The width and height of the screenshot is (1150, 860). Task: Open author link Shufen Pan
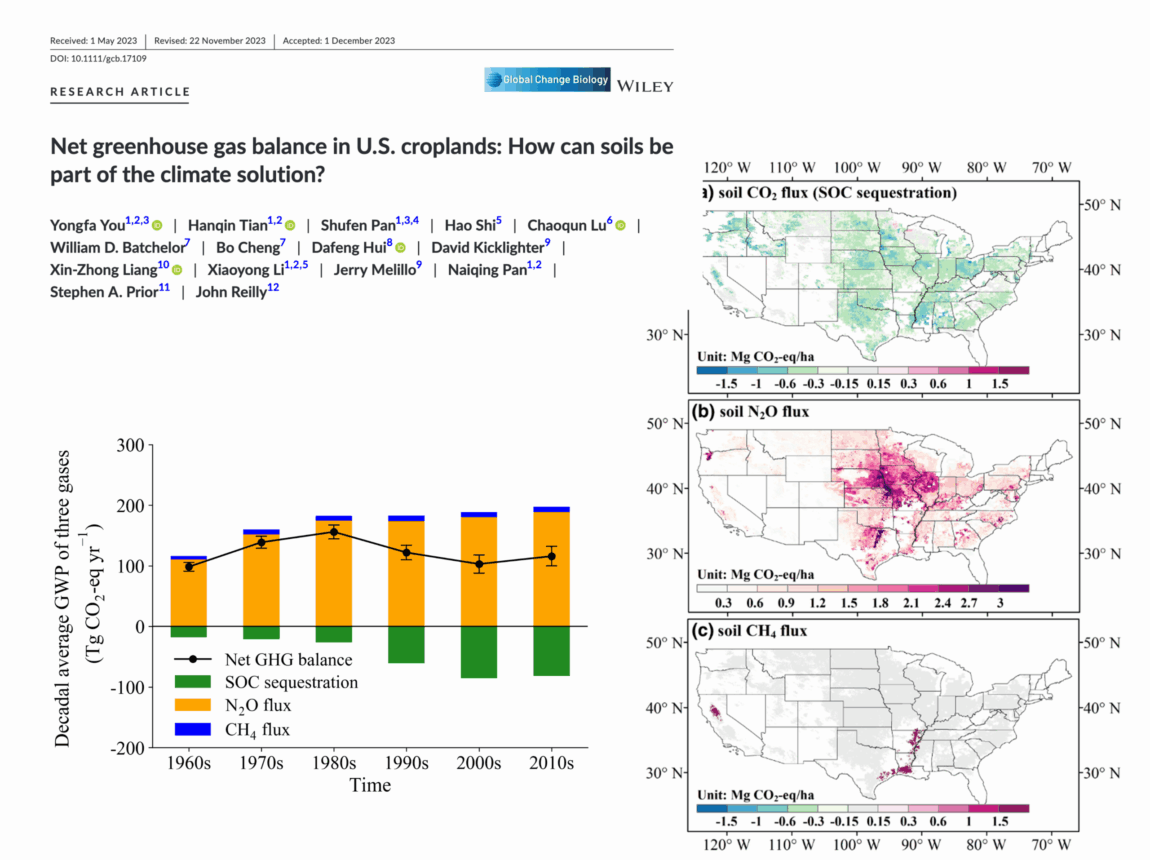357,225
